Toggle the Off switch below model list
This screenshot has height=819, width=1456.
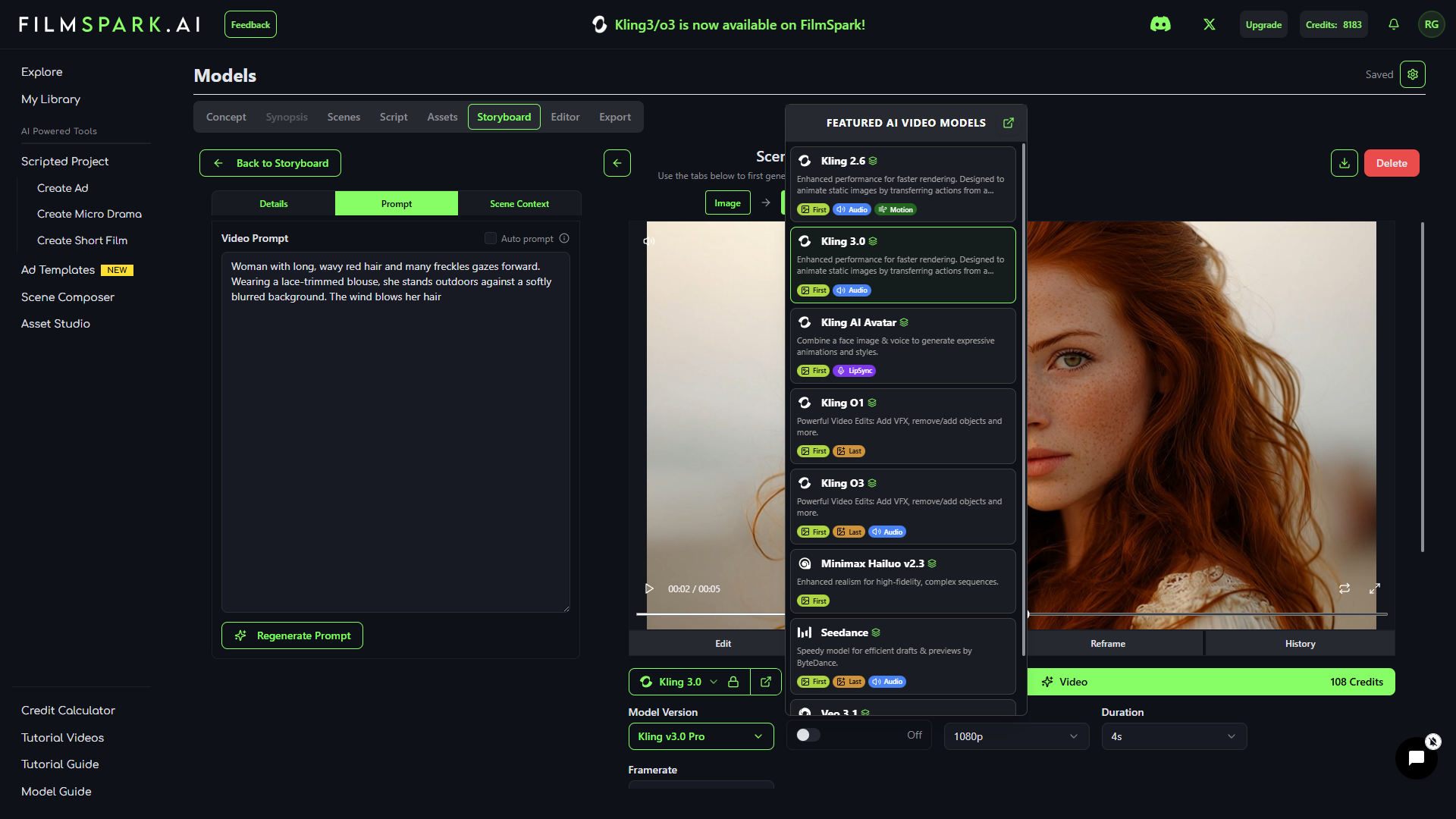pyautogui.click(x=808, y=735)
